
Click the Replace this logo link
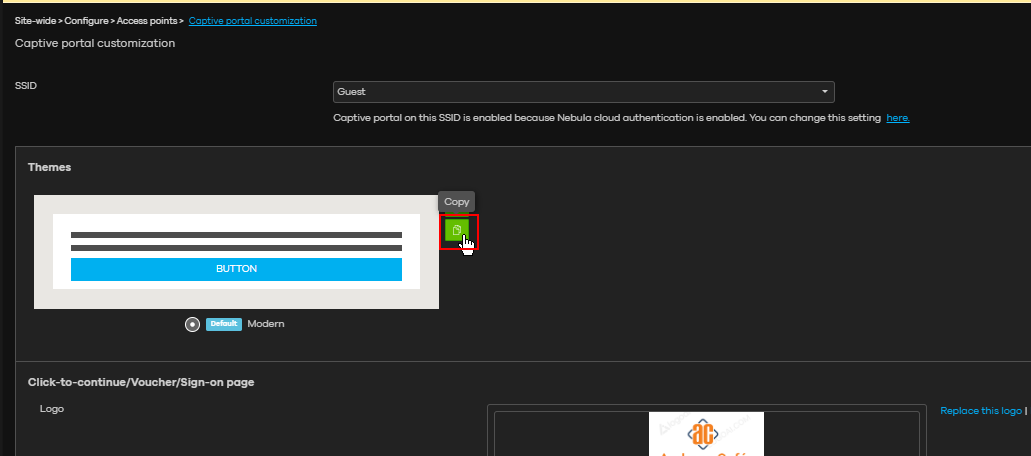[x=980, y=411]
